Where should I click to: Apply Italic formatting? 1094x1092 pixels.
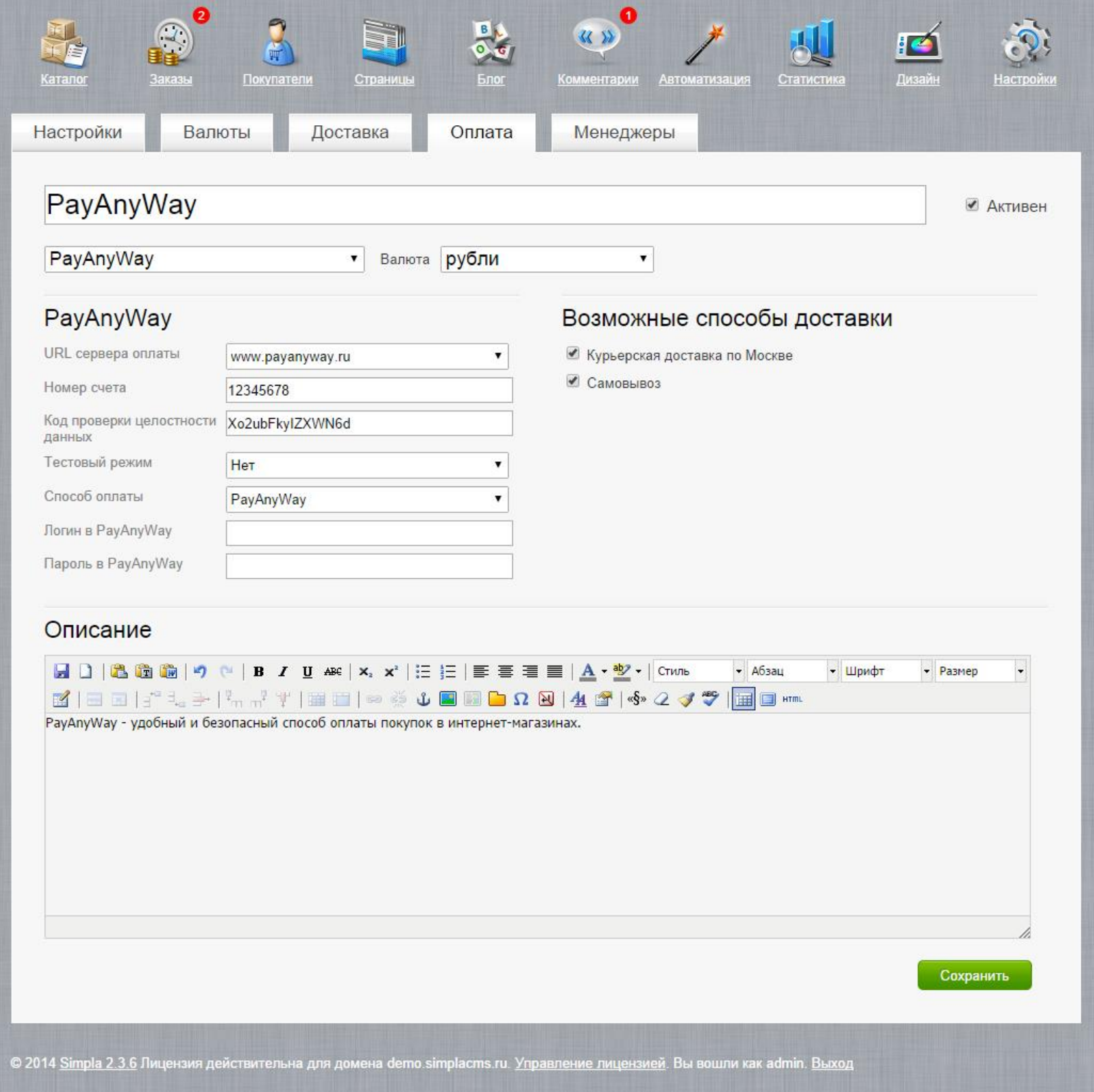tap(283, 671)
